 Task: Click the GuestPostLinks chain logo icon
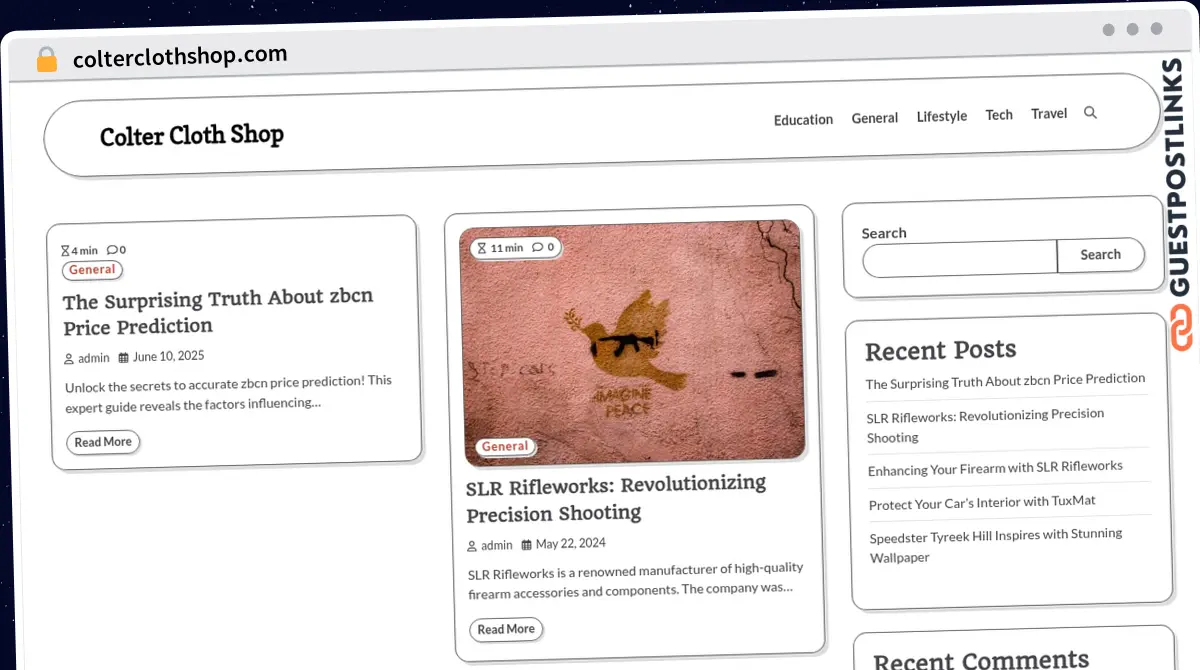[1182, 328]
